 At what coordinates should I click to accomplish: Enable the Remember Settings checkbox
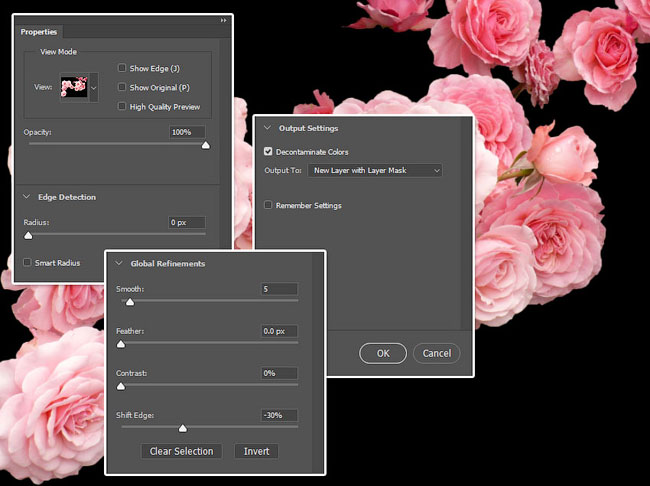[268, 205]
